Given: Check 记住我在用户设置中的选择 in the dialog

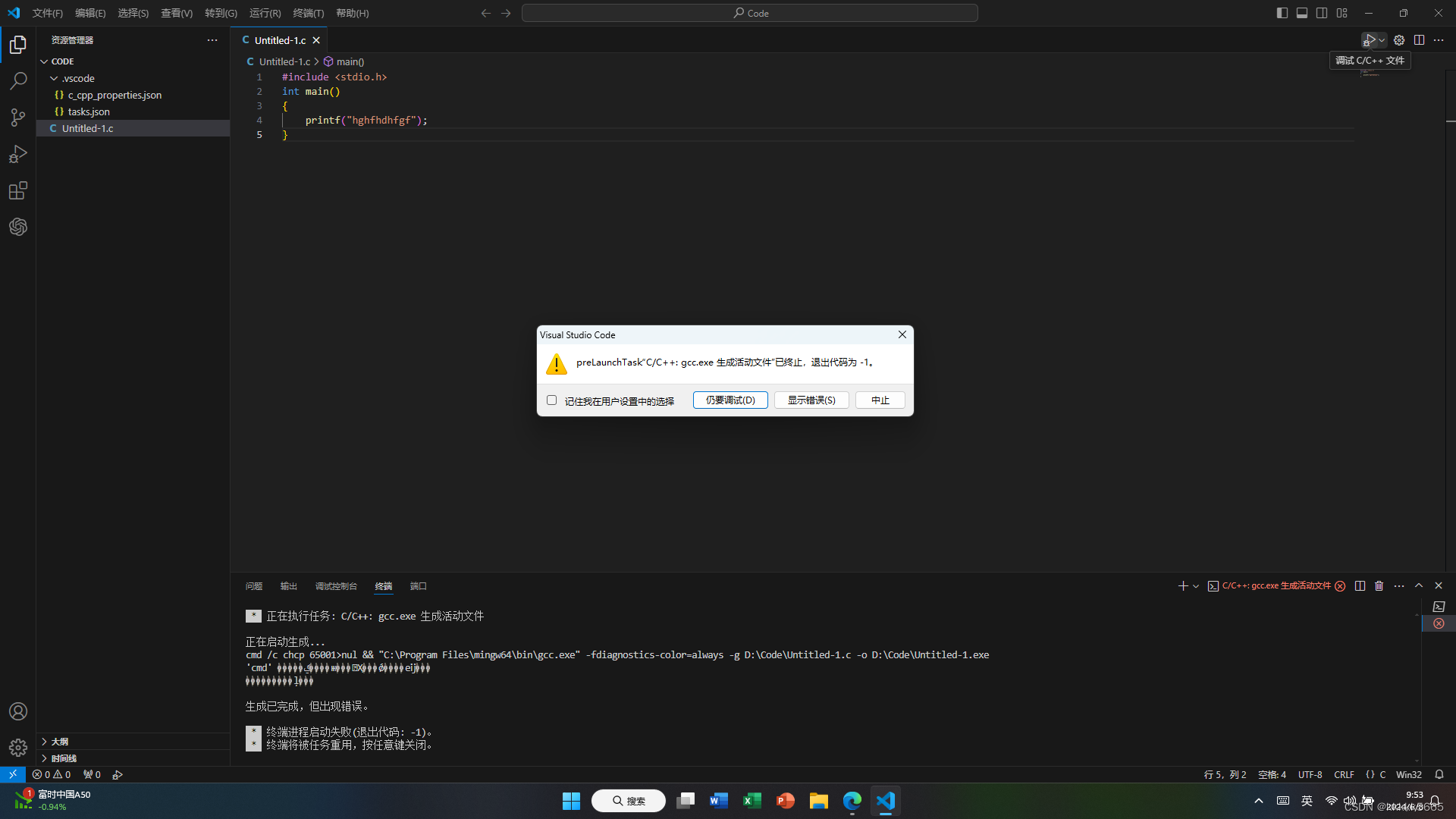Looking at the screenshot, I should 551,400.
